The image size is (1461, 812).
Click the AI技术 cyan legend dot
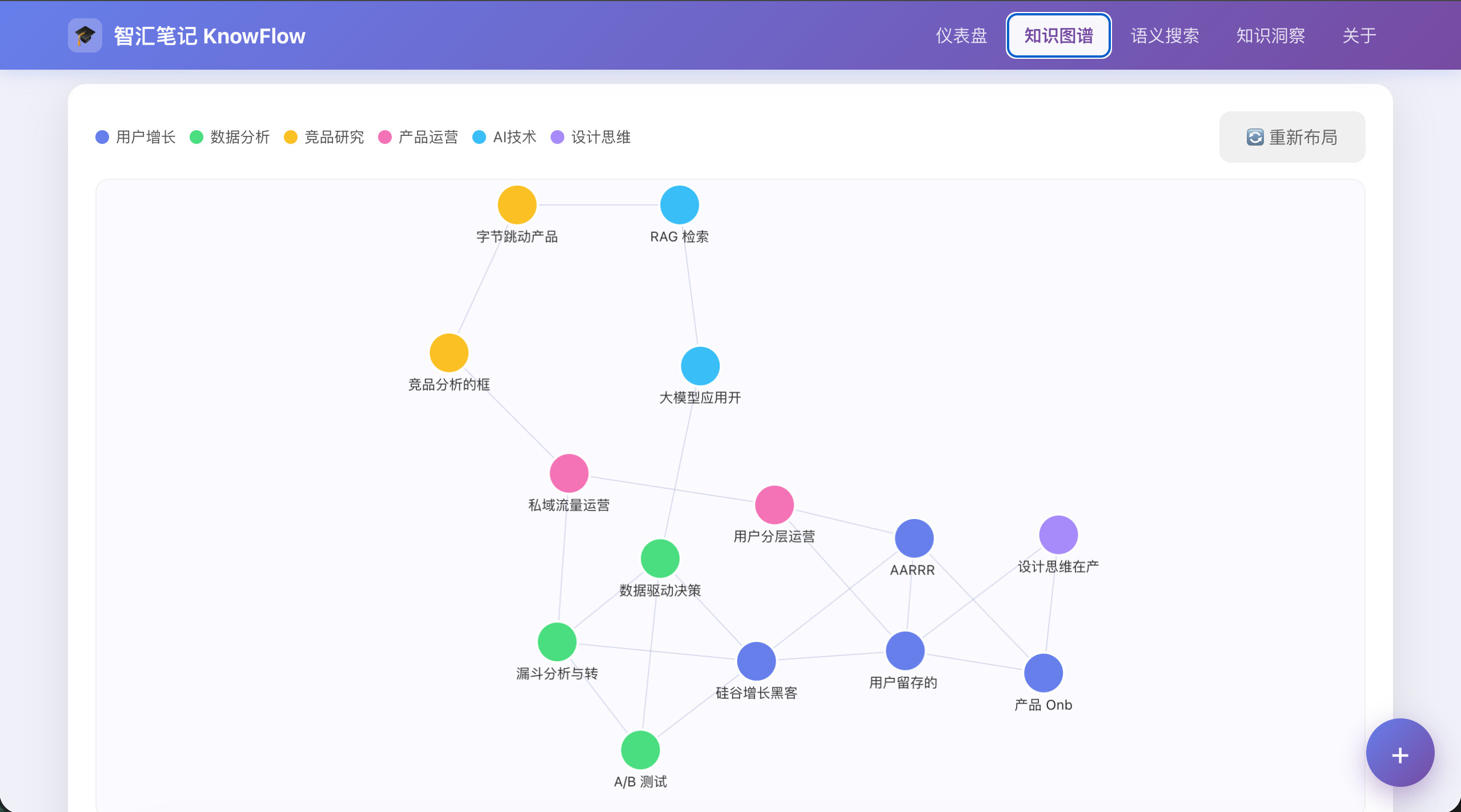pyautogui.click(x=479, y=137)
